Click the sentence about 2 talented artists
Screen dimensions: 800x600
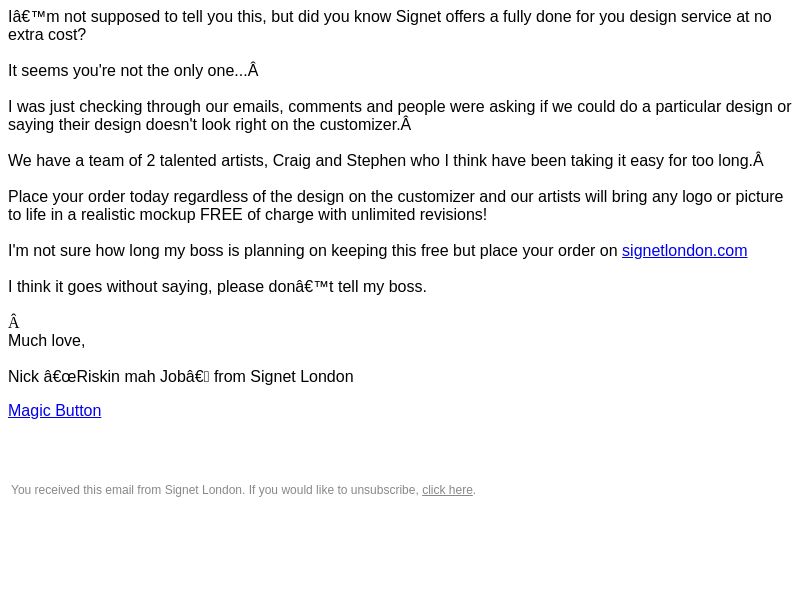tap(386, 161)
